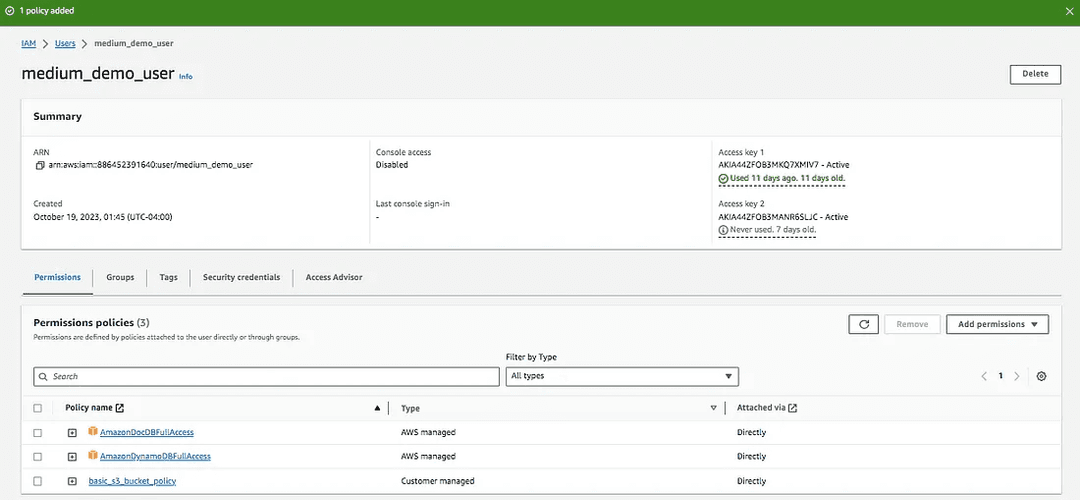Image resolution: width=1080 pixels, height=500 pixels.
Task: Click the 'Customer managed' type cell
Action: (437, 481)
